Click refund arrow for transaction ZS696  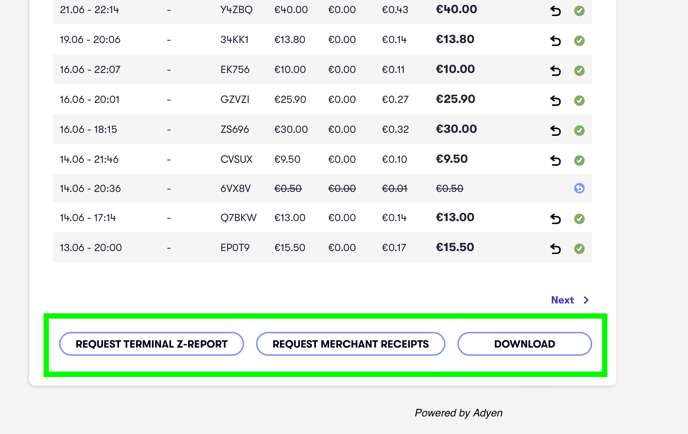(555, 130)
